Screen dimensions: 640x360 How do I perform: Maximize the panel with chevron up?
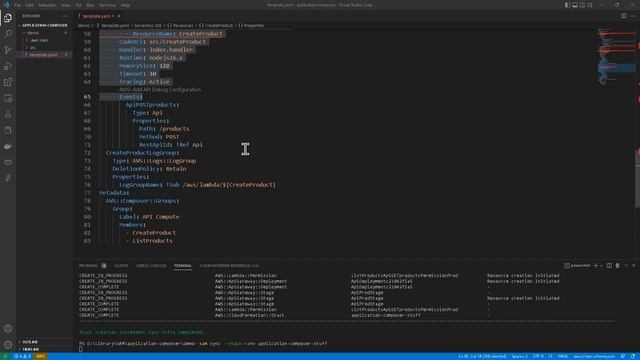click(x=626, y=266)
